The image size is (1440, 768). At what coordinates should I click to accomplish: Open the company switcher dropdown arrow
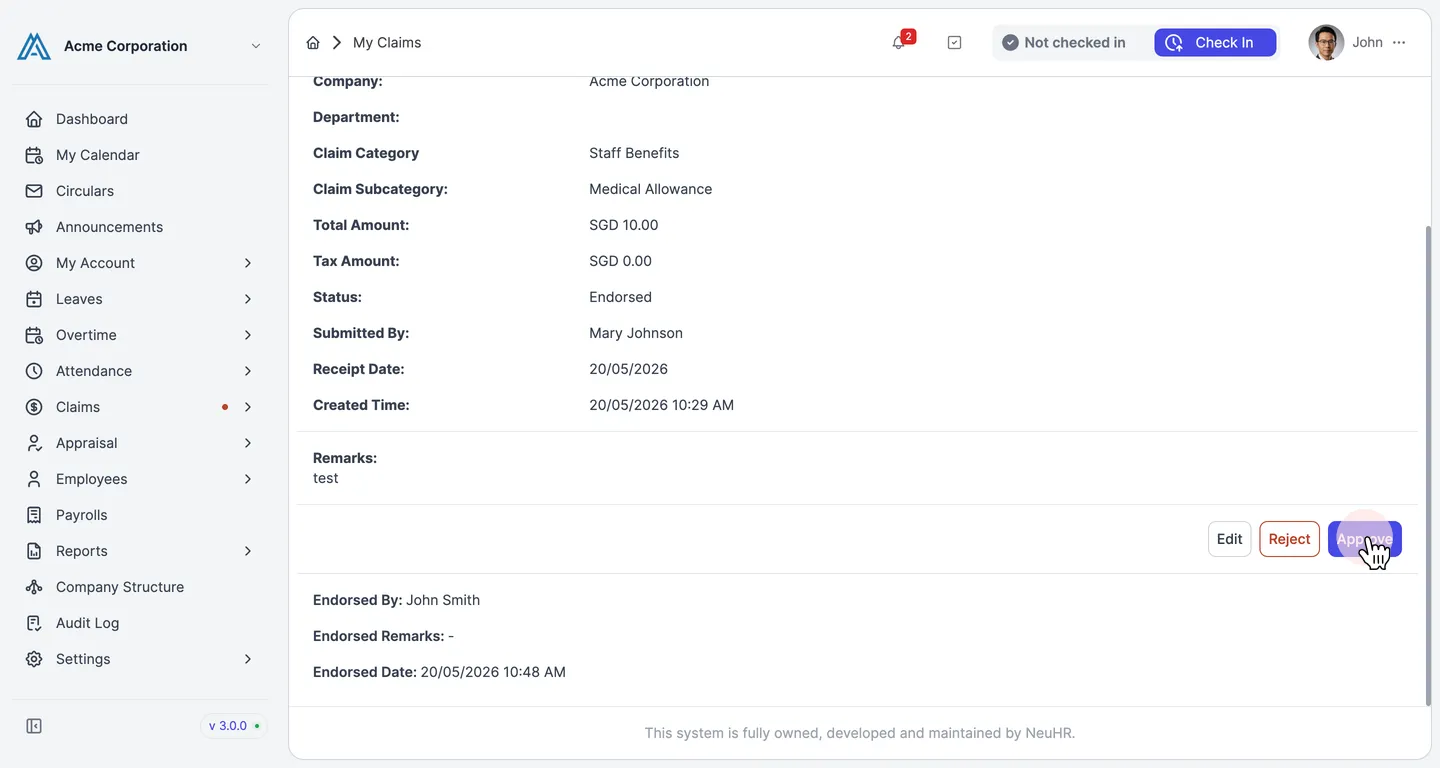(x=256, y=46)
